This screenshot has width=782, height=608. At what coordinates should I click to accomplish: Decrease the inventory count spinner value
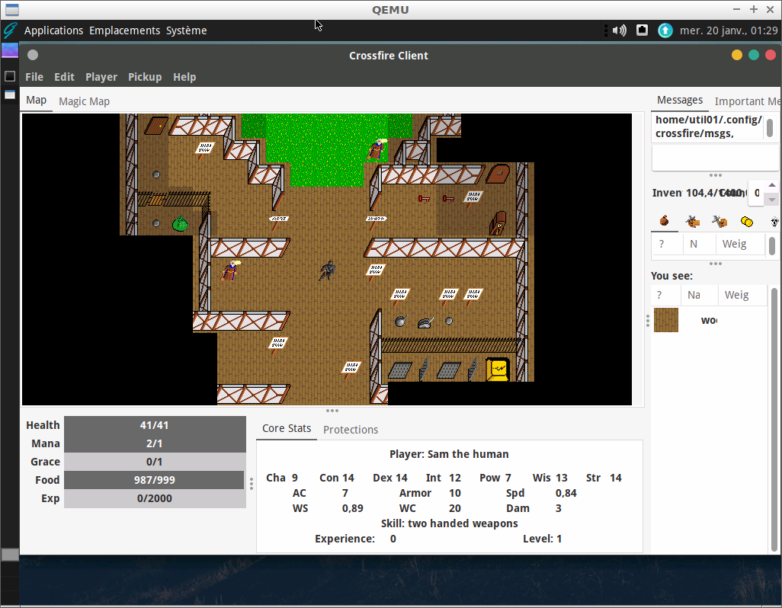(772, 199)
